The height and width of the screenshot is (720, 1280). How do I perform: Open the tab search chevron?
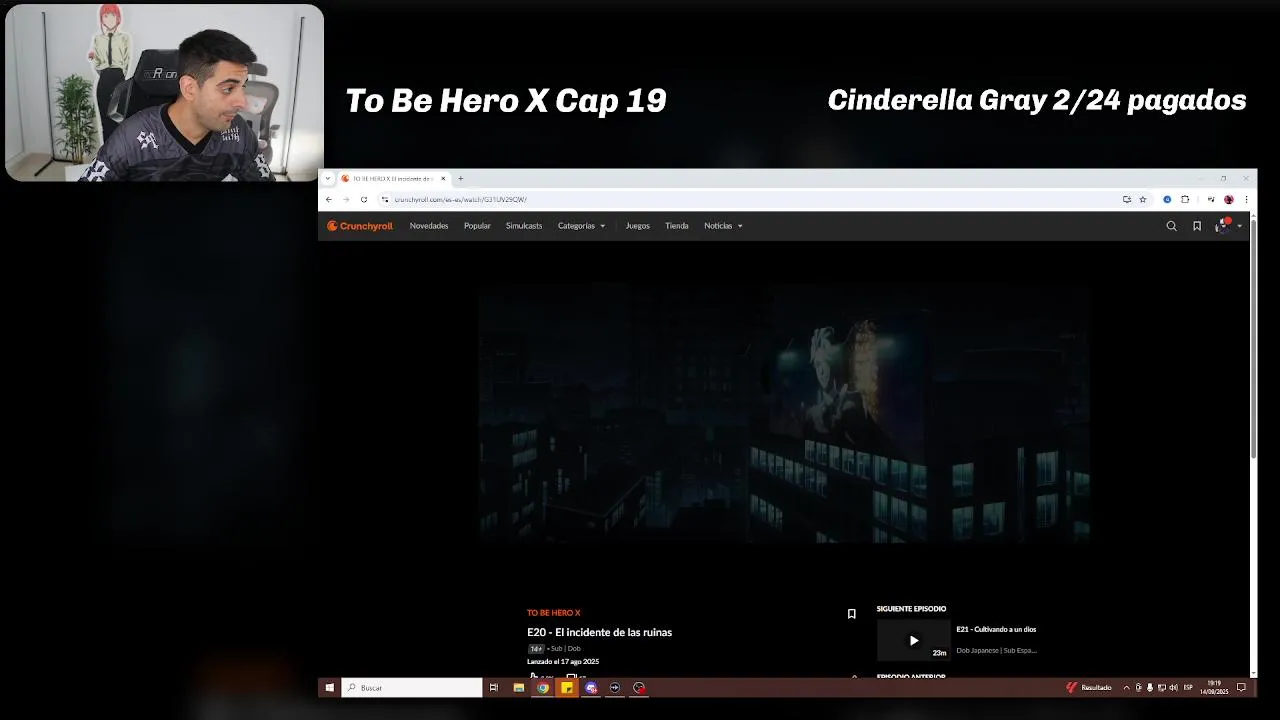327,178
